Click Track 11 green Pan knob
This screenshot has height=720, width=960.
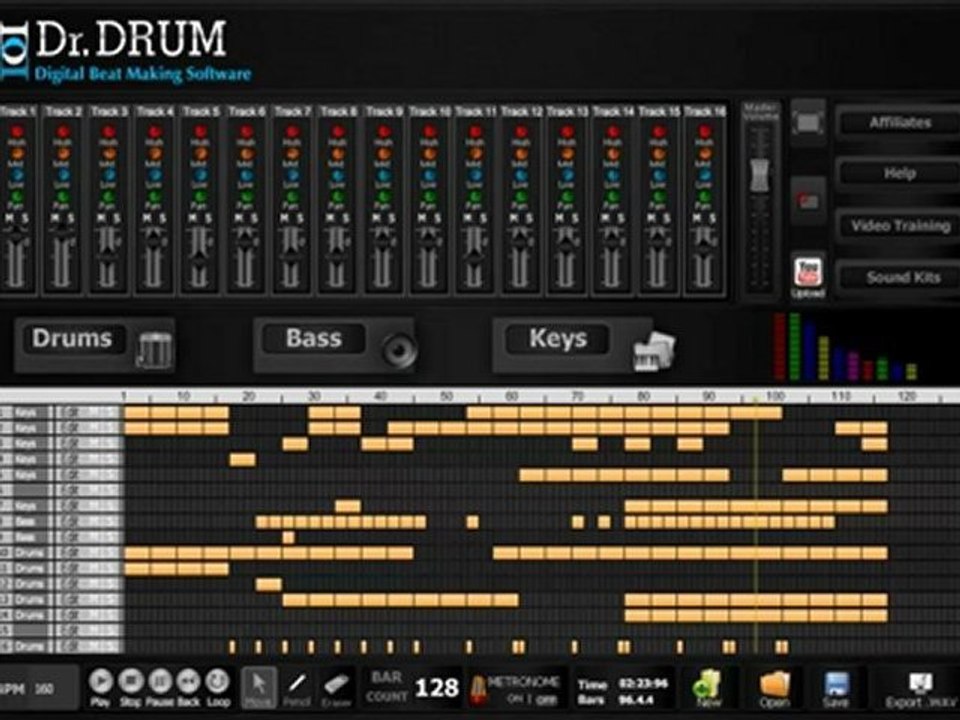pos(475,197)
